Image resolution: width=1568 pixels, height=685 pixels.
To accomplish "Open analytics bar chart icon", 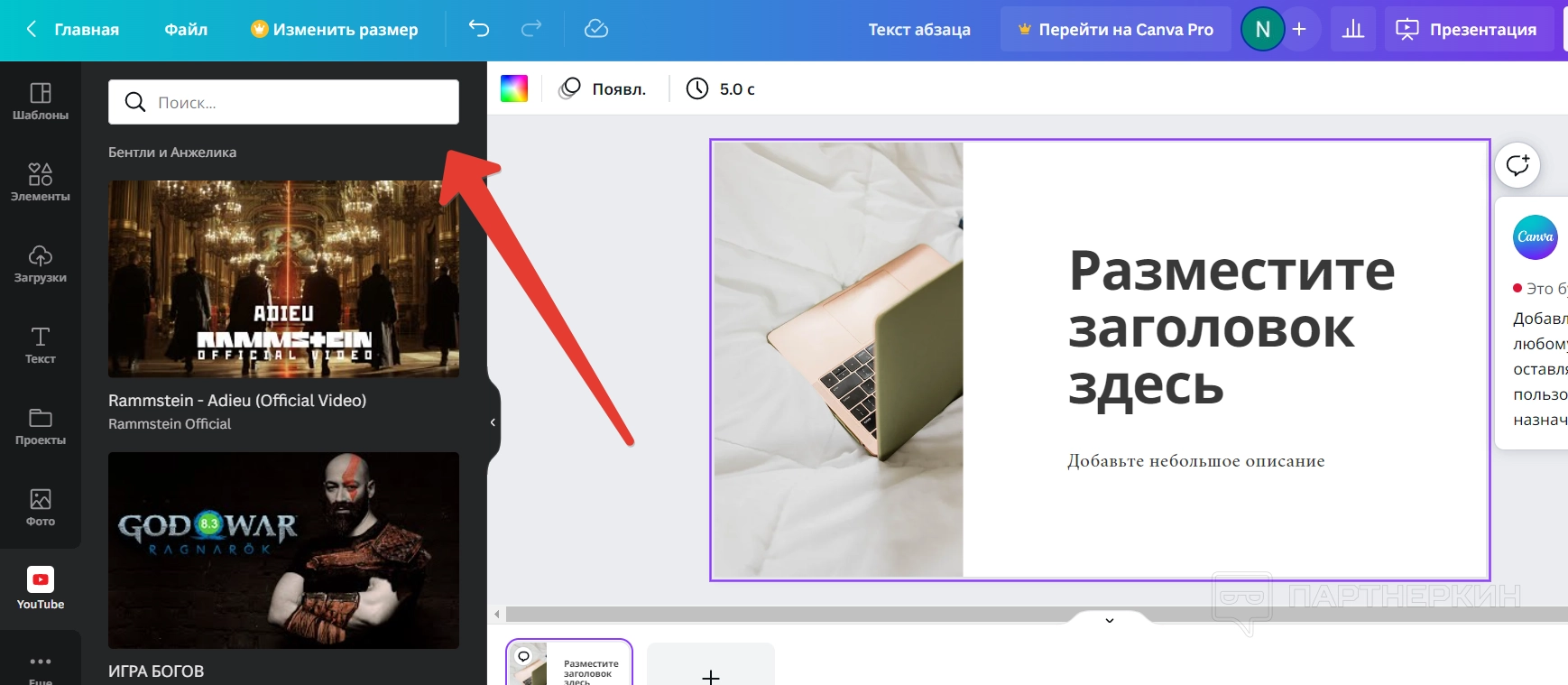I will (x=1353, y=30).
